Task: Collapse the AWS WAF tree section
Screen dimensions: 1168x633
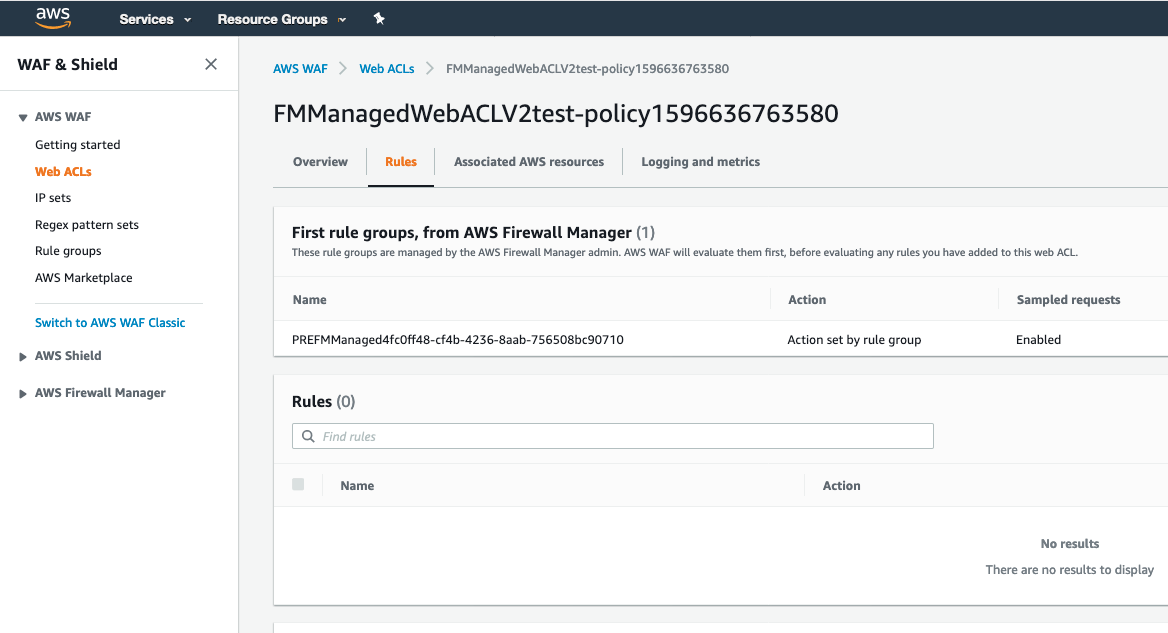Action: 23,117
